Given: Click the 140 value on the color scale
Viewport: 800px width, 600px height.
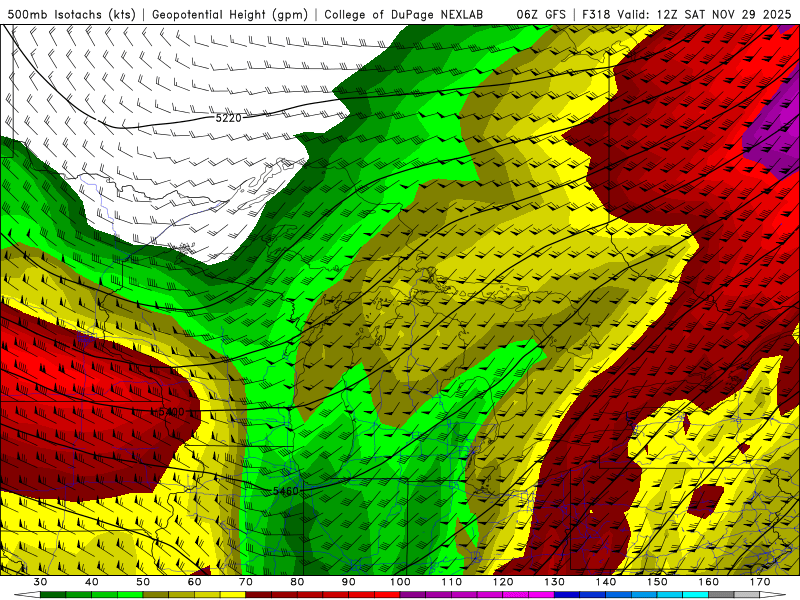Looking at the screenshot, I should point(606,582).
